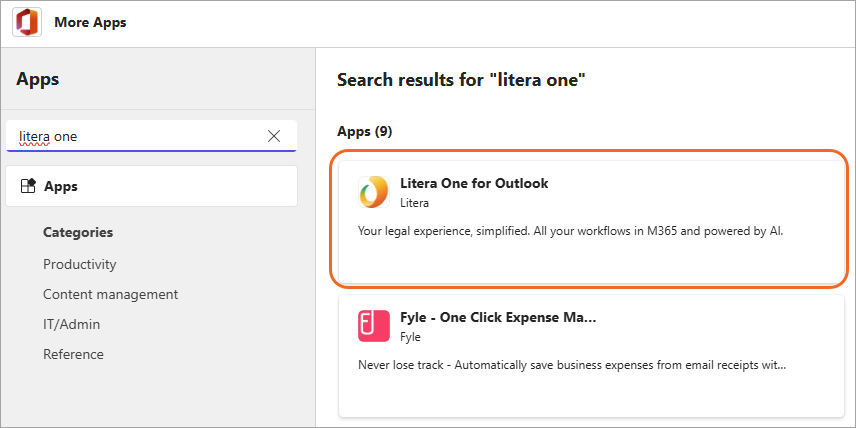The width and height of the screenshot is (856, 428).
Task: Click the 'More Apps' header title
Action: (90, 22)
